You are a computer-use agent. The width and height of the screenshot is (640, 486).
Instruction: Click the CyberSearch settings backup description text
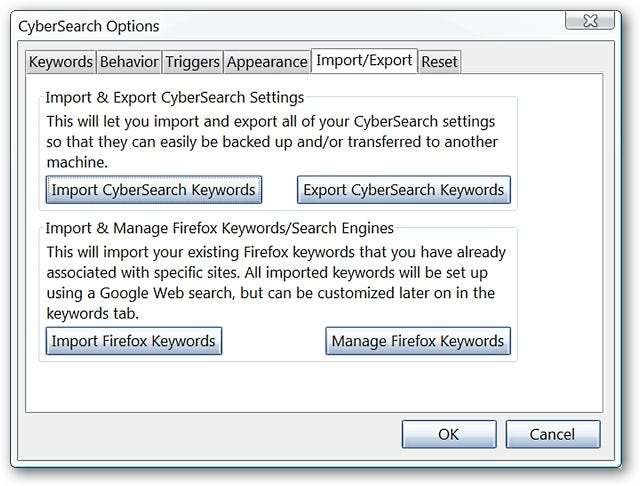[x=270, y=141]
